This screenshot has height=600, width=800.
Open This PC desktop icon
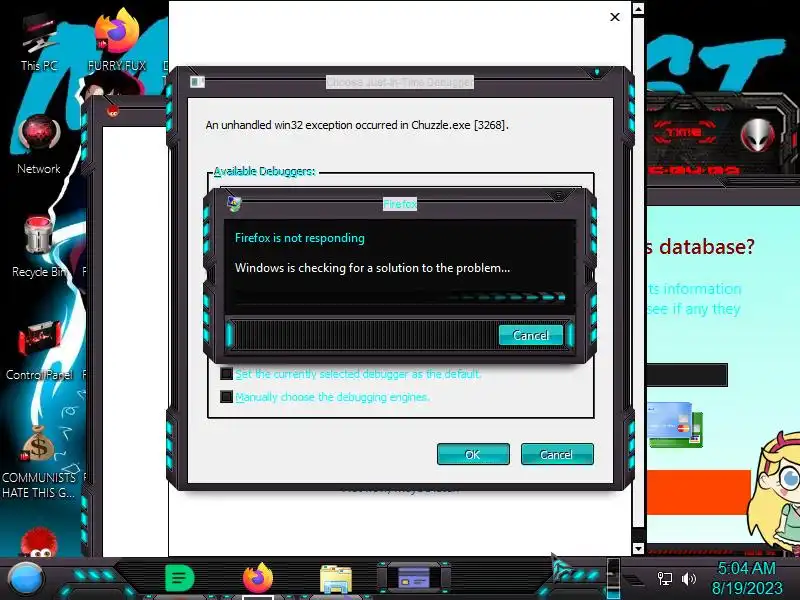point(39,43)
